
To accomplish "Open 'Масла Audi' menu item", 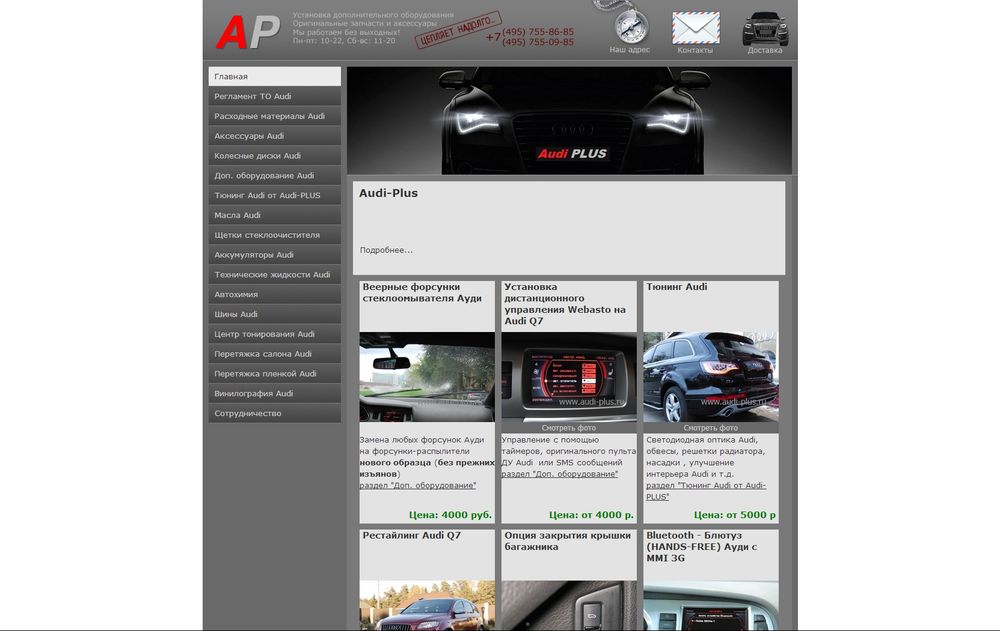I will pos(275,215).
